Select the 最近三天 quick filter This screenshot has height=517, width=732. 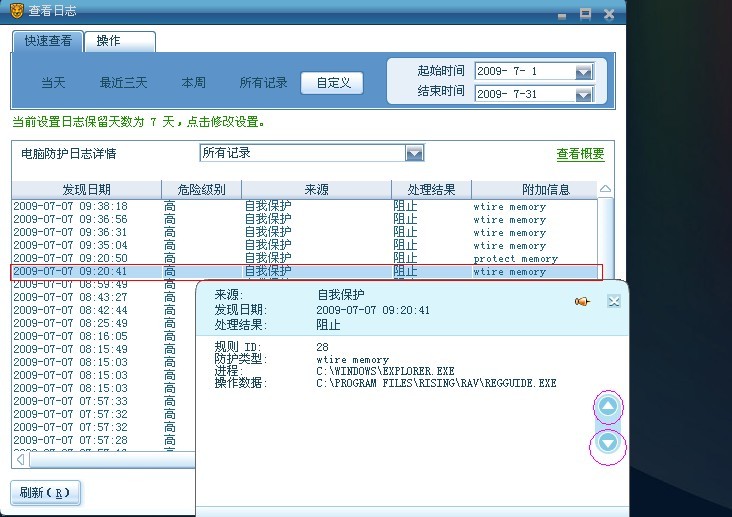point(123,83)
